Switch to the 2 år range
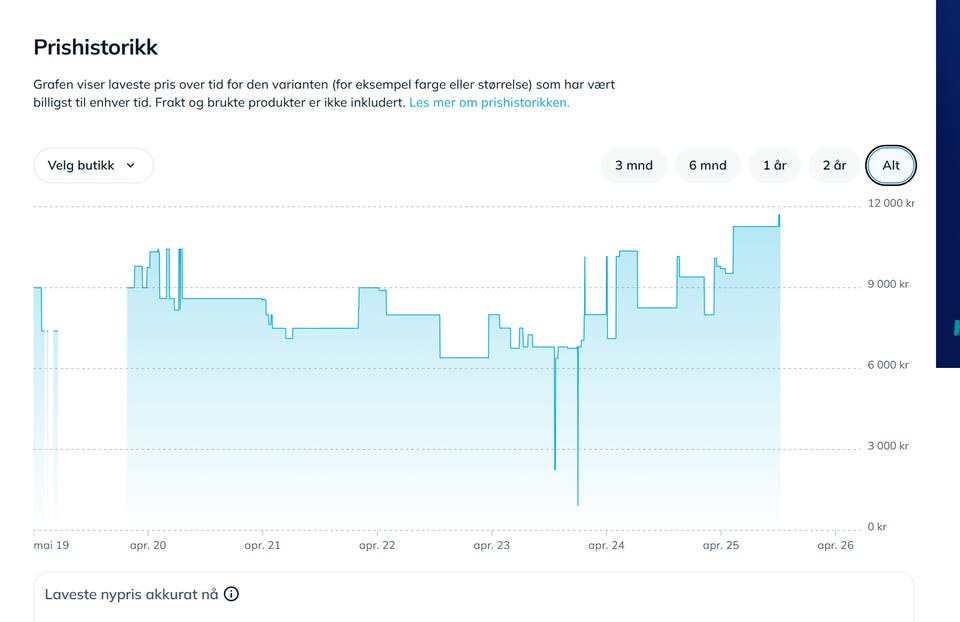 click(834, 165)
